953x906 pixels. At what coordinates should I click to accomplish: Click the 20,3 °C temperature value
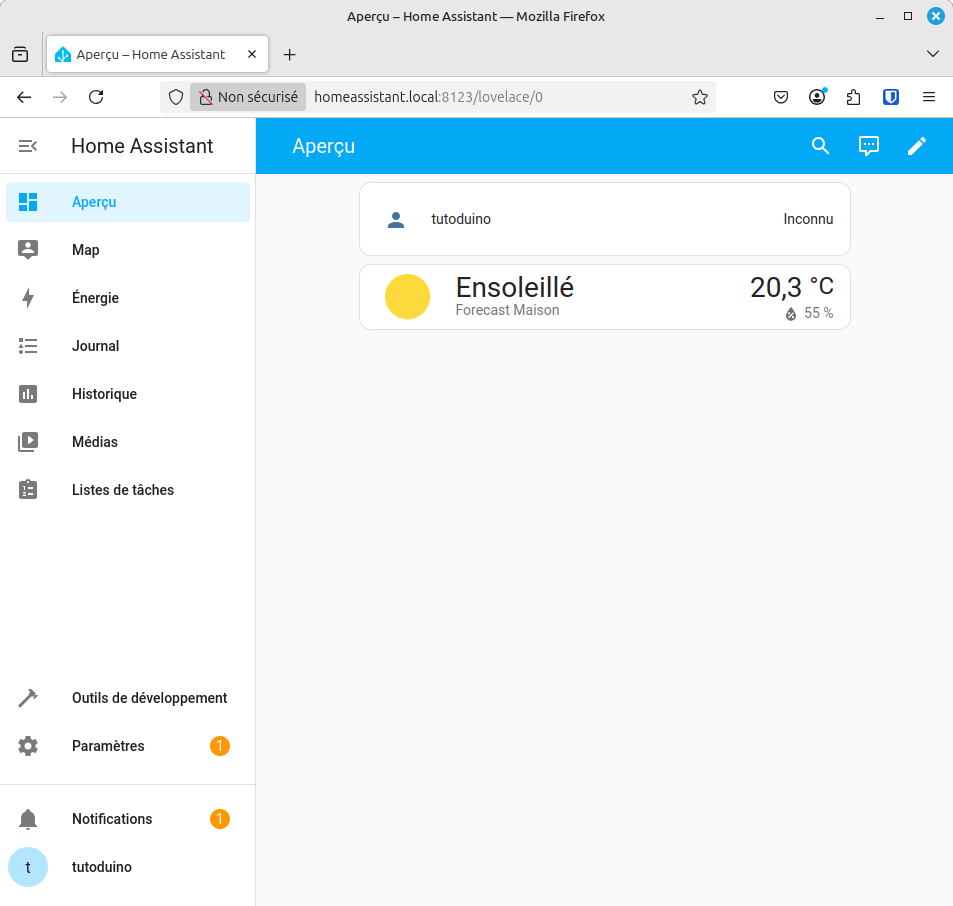[791, 287]
